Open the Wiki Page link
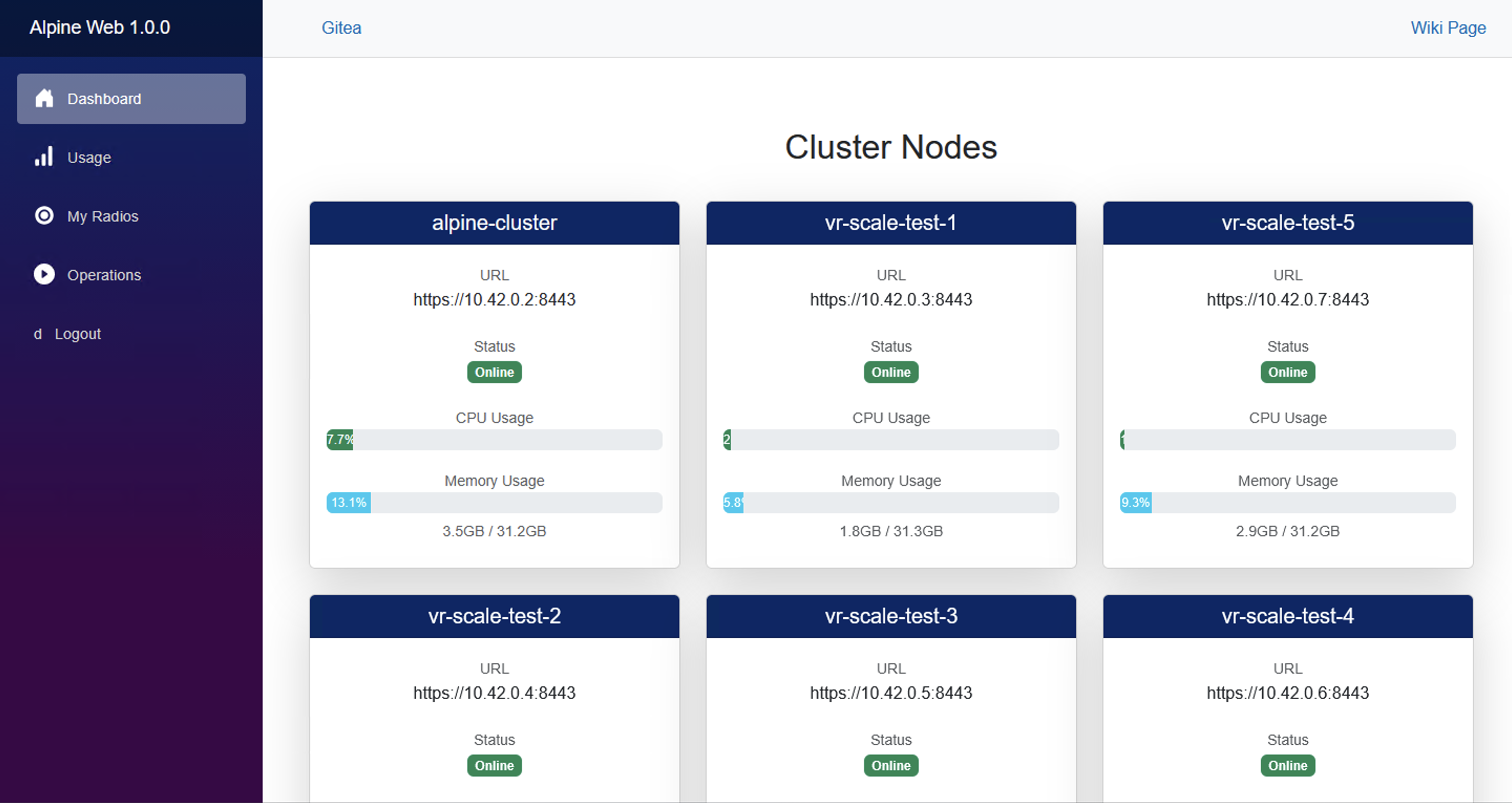 pos(1447,28)
